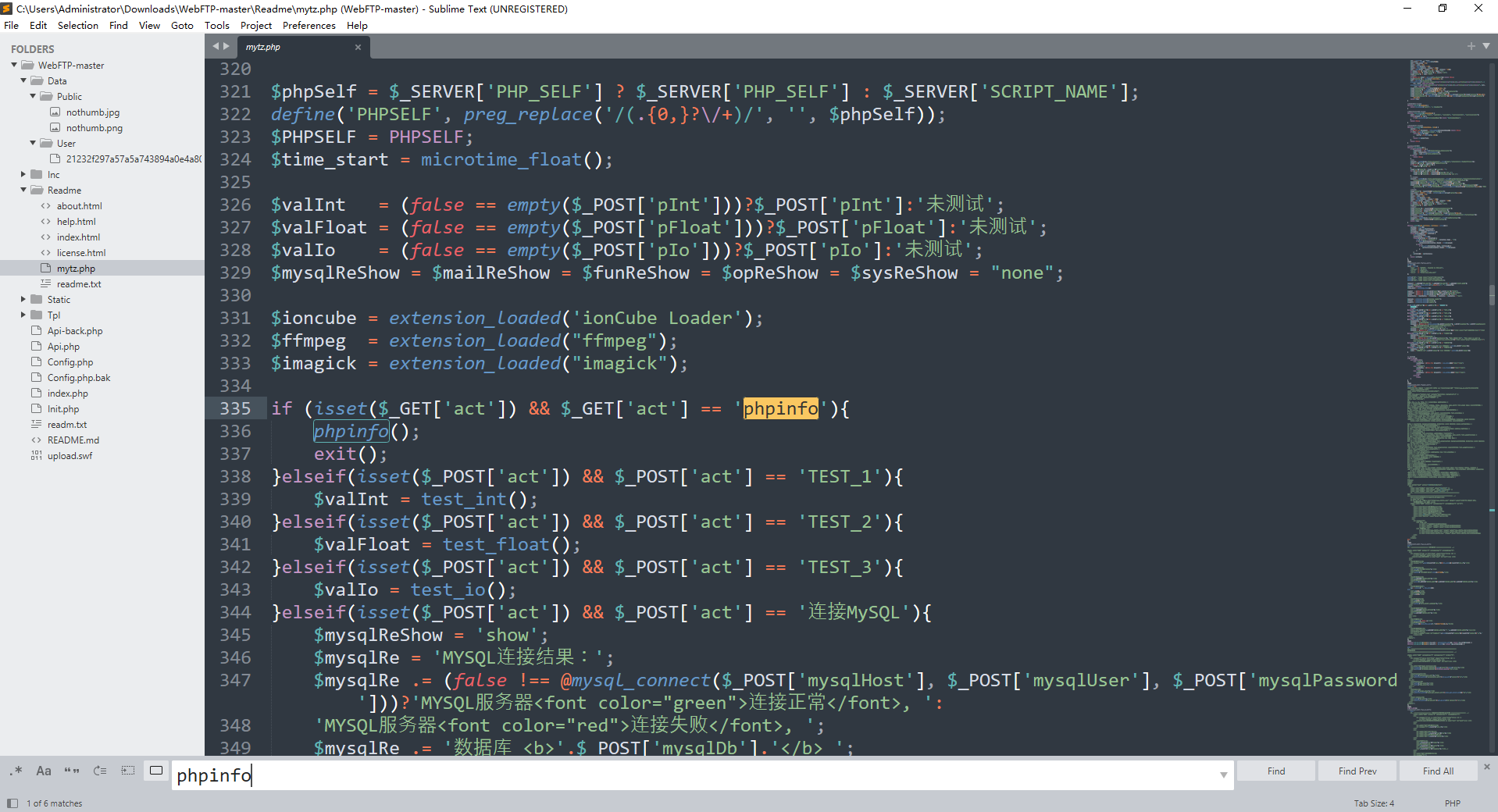
Task: Close the find panel
Action: (x=1487, y=767)
